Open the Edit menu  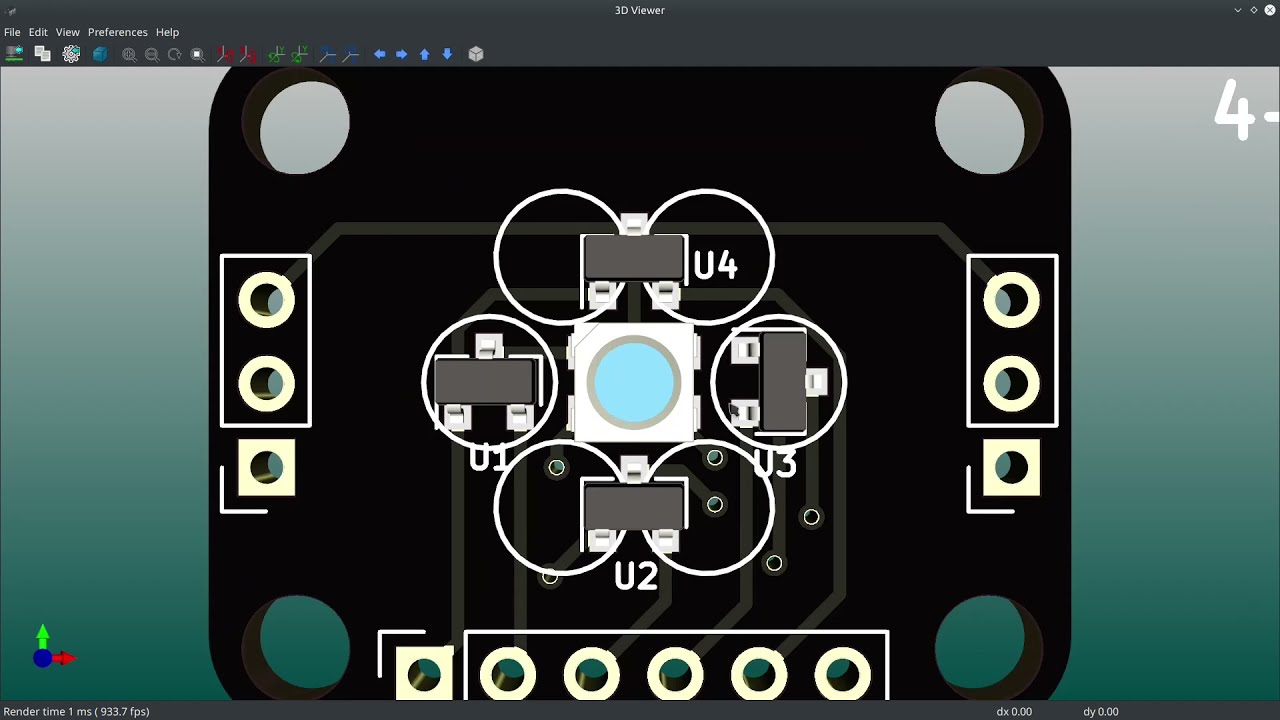pyautogui.click(x=38, y=32)
